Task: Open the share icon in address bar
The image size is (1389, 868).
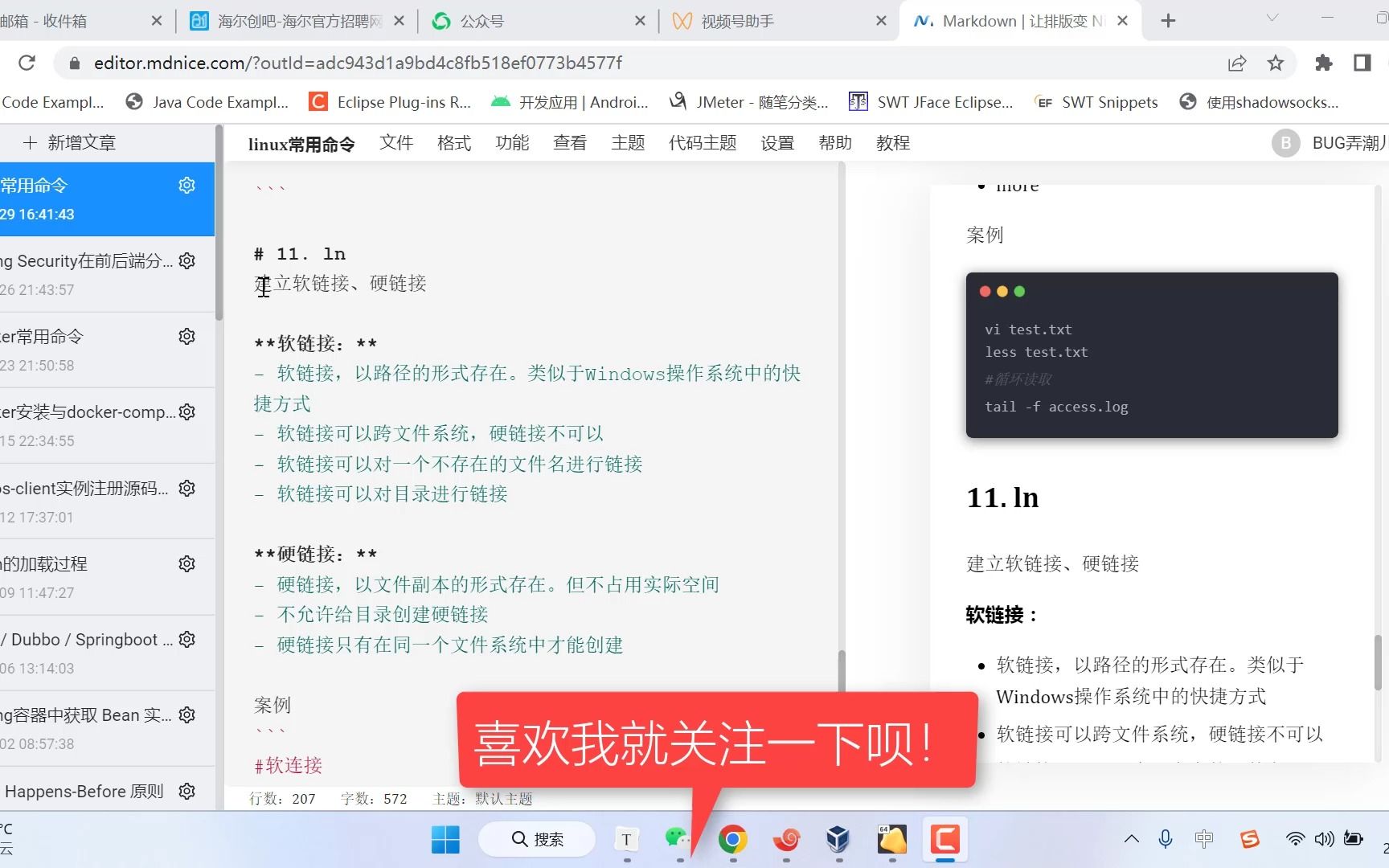Action: 1237,63
